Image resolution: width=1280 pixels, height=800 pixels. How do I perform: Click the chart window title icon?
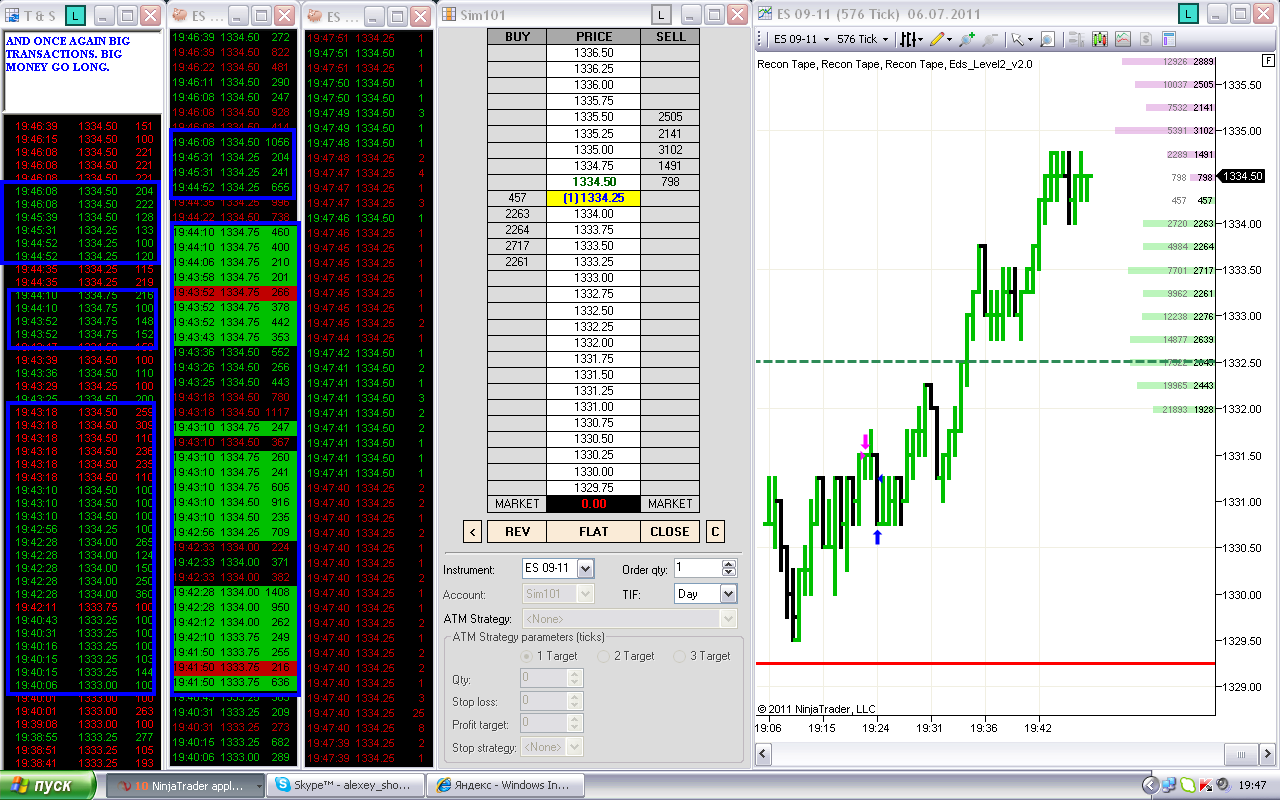click(765, 14)
